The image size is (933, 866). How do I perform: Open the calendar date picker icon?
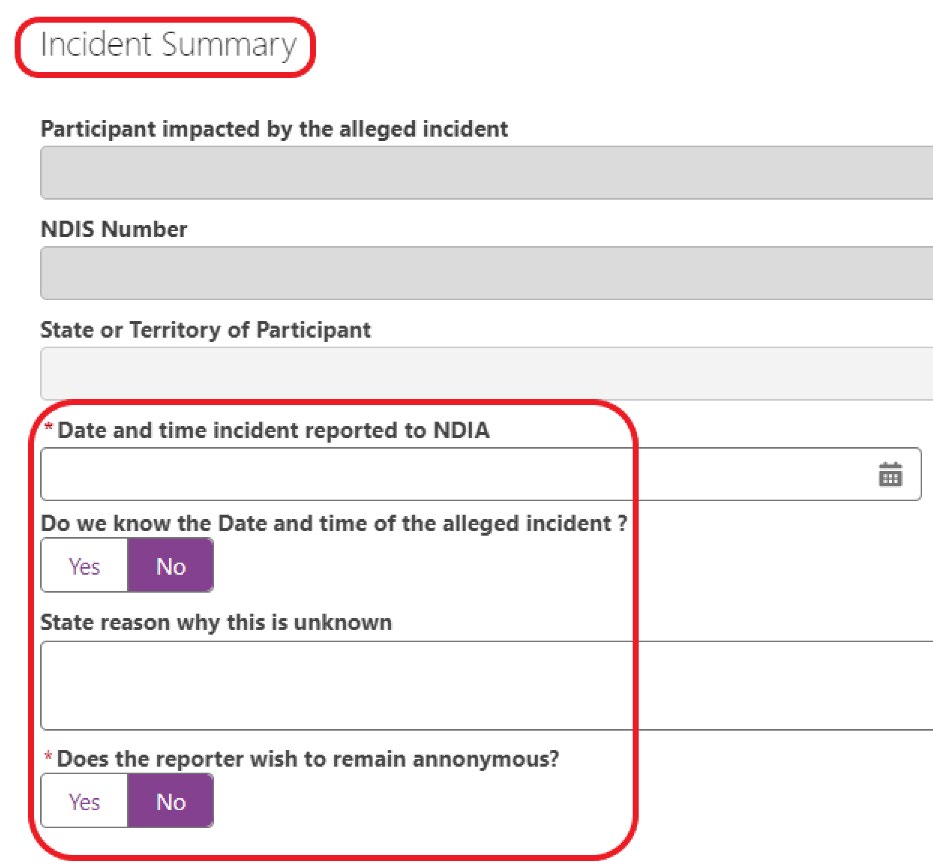coord(890,474)
